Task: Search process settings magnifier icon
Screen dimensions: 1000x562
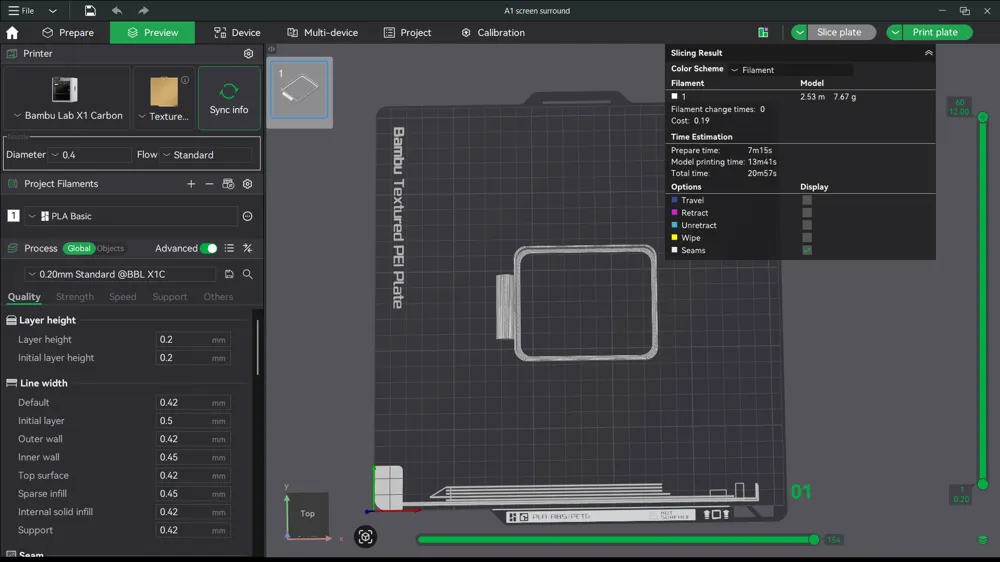Action: pyautogui.click(x=247, y=274)
